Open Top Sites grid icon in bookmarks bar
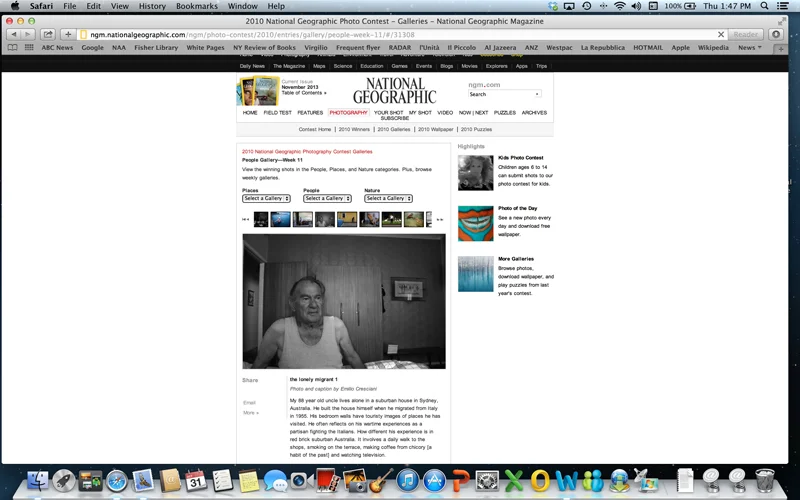Image resolution: width=800 pixels, height=500 pixels. click(29, 47)
